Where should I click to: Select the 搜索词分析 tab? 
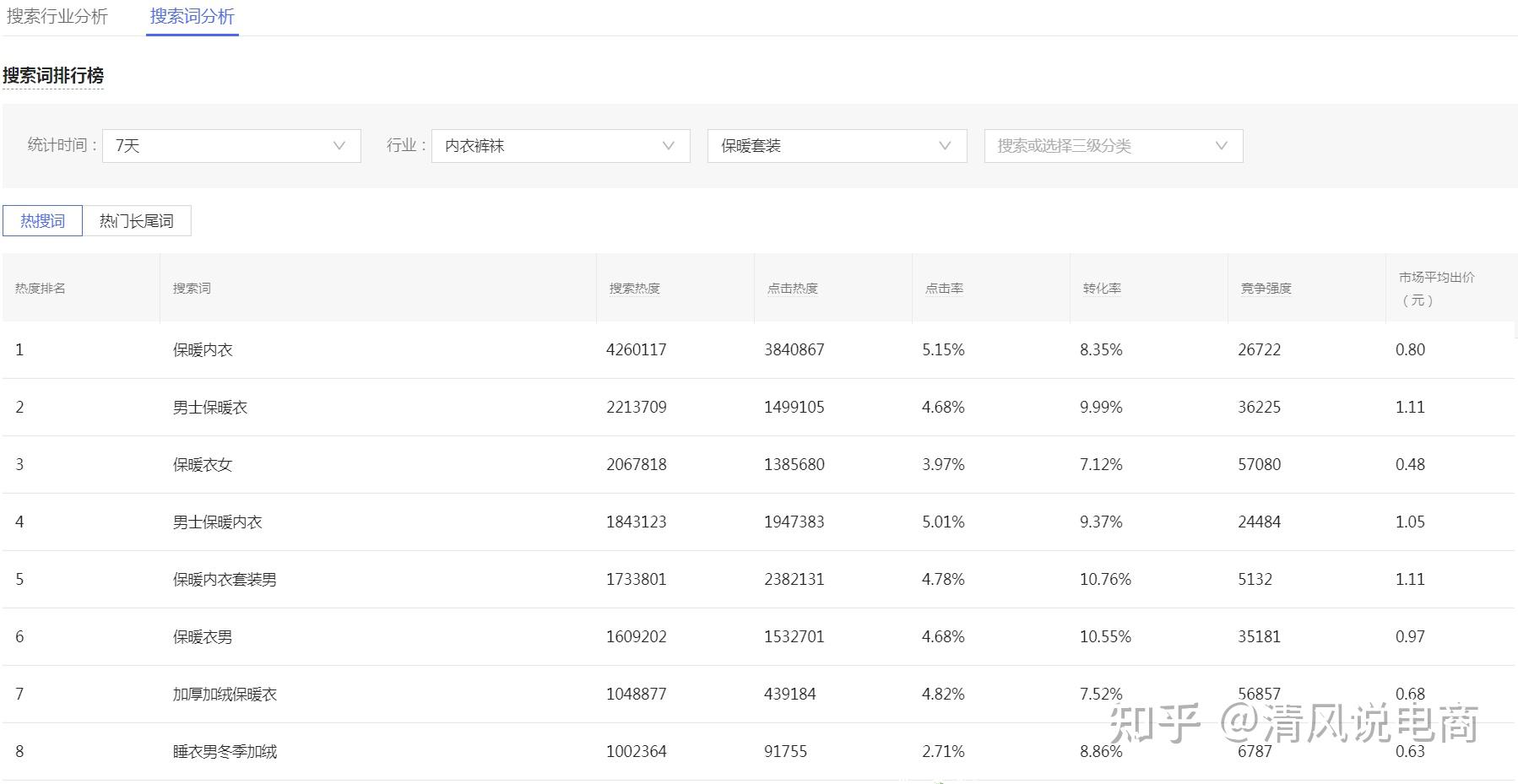coord(192,17)
